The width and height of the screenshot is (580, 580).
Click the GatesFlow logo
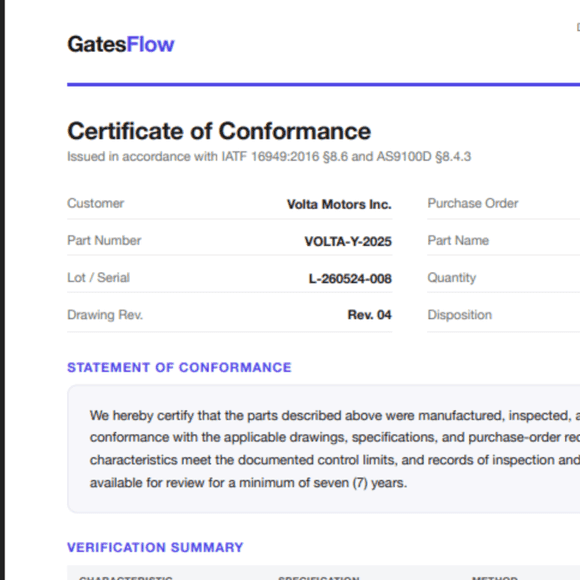[121, 44]
